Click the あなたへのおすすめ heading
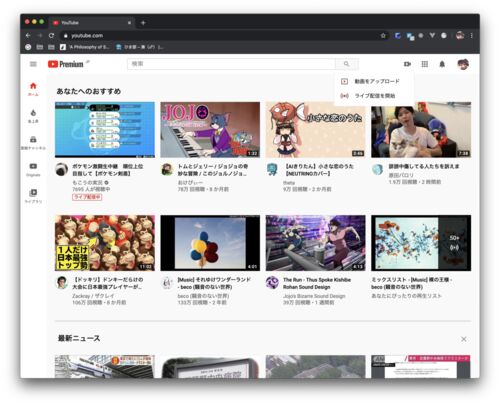This screenshot has height=405, width=500. coord(88,91)
